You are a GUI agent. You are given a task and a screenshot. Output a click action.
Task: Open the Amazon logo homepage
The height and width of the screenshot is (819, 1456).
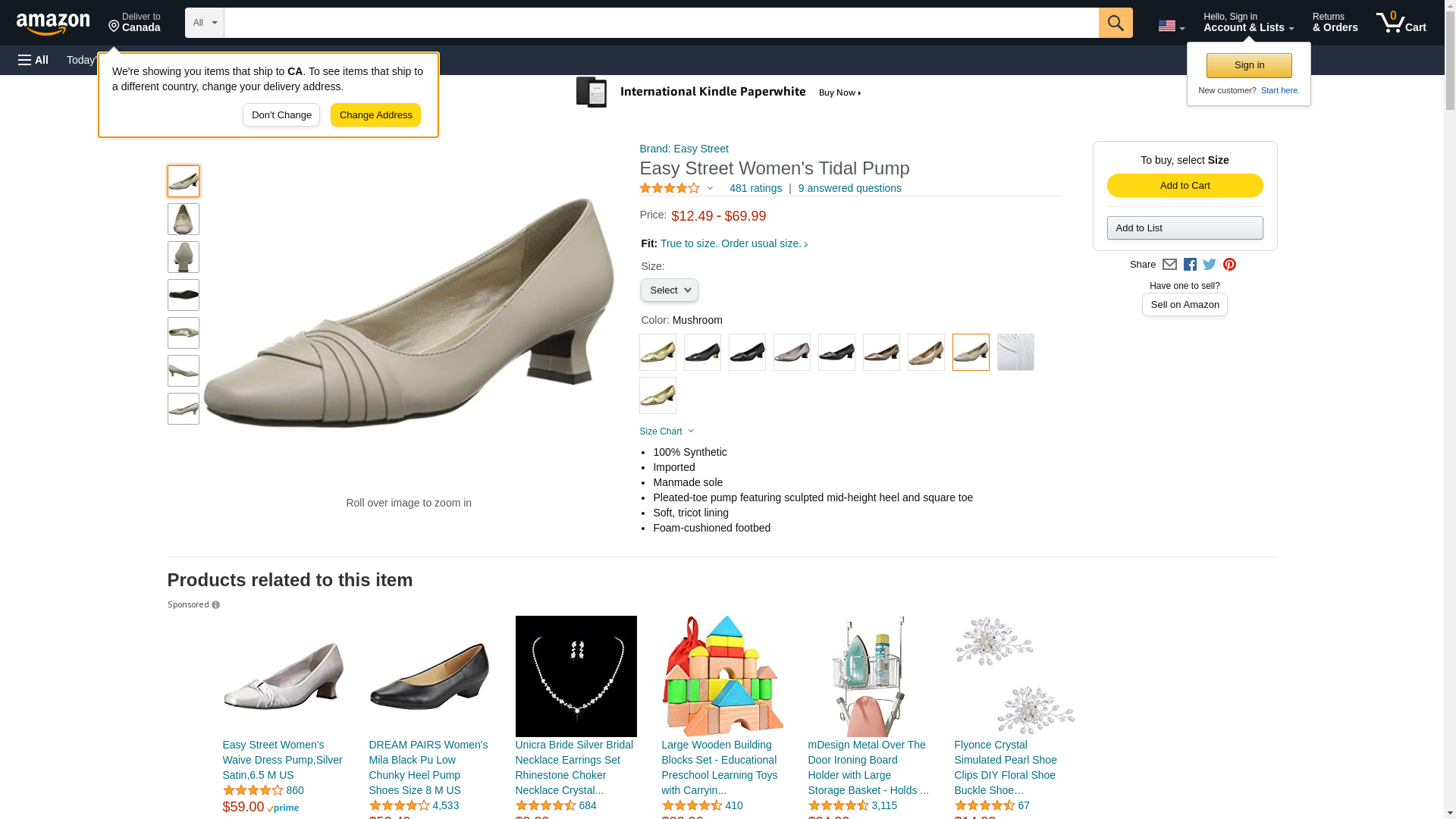click(x=53, y=24)
